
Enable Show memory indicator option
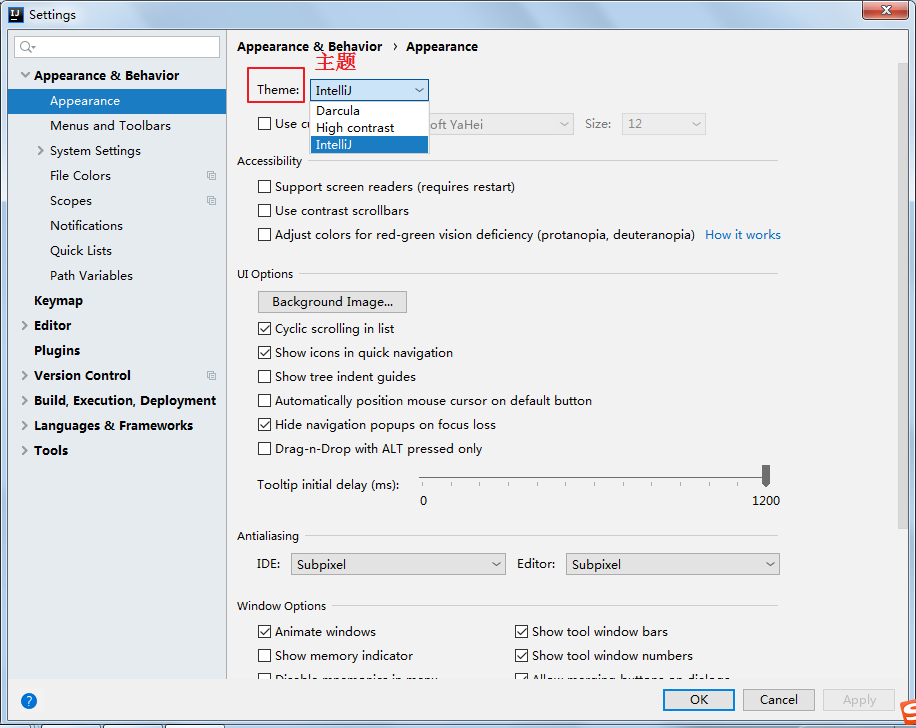coord(265,656)
